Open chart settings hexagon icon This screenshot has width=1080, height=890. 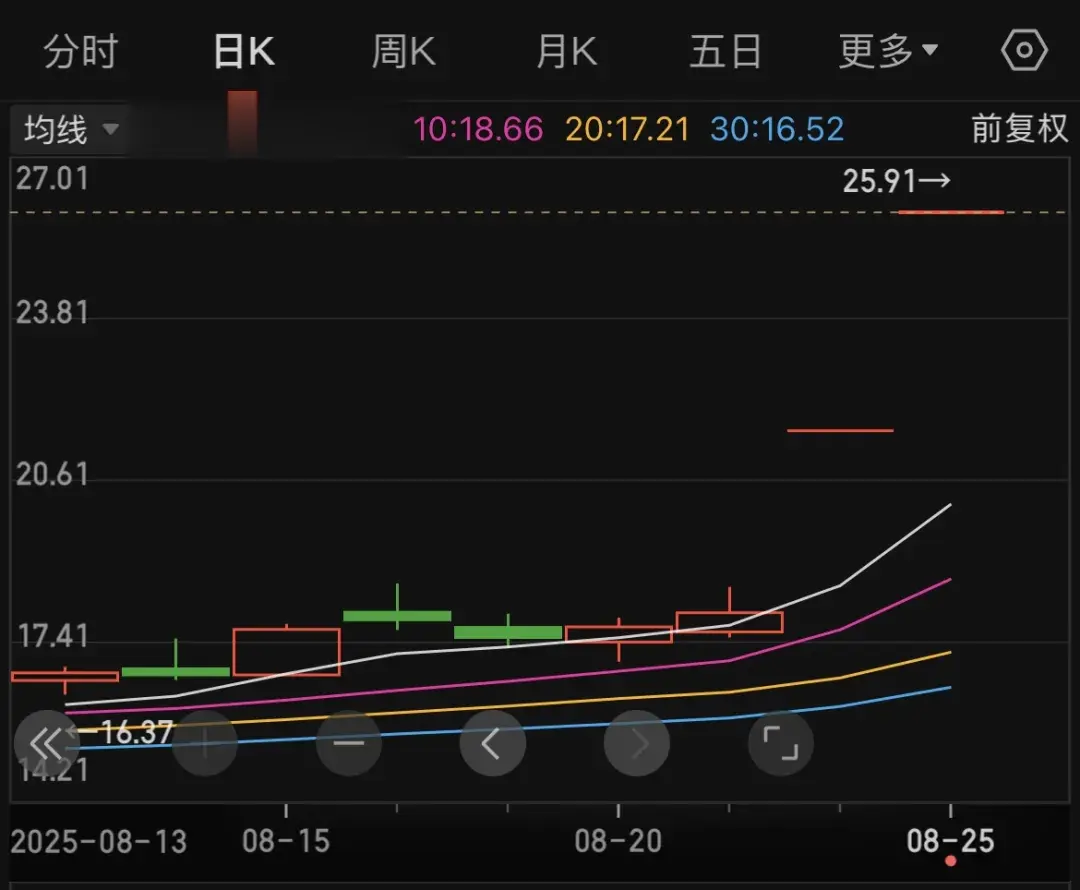[x=1024, y=50]
